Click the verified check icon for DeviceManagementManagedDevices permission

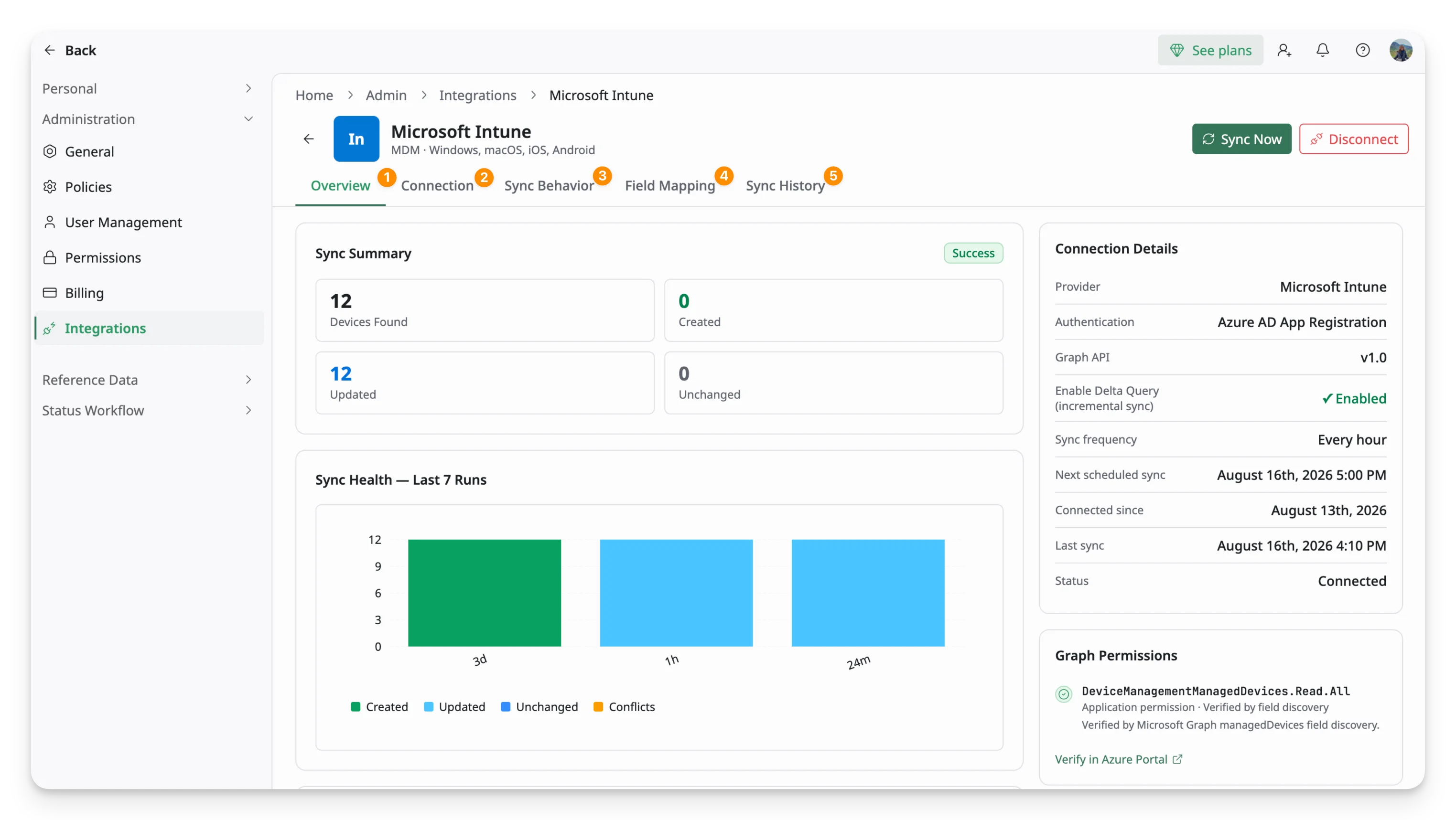click(x=1064, y=693)
